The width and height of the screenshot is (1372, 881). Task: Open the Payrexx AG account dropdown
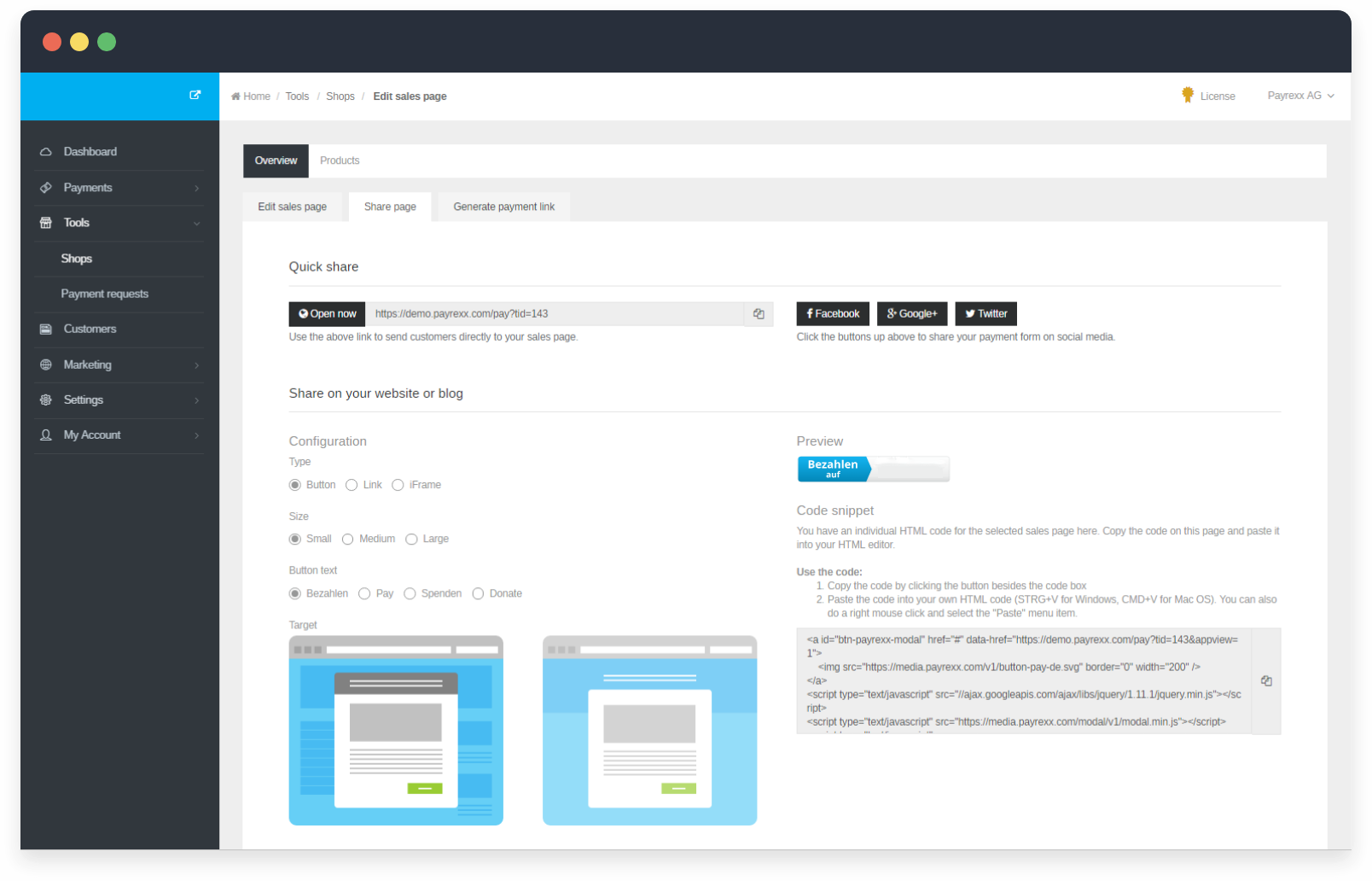(x=1300, y=96)
